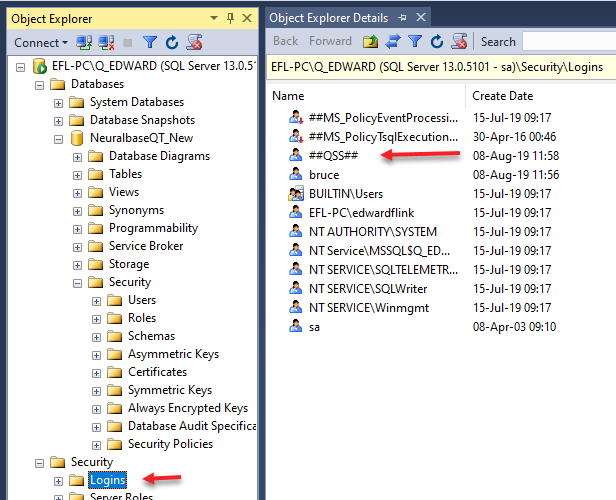
Task: Open Activity Monitor icon in Object Explorer toolbar
Action: (194, 42)
